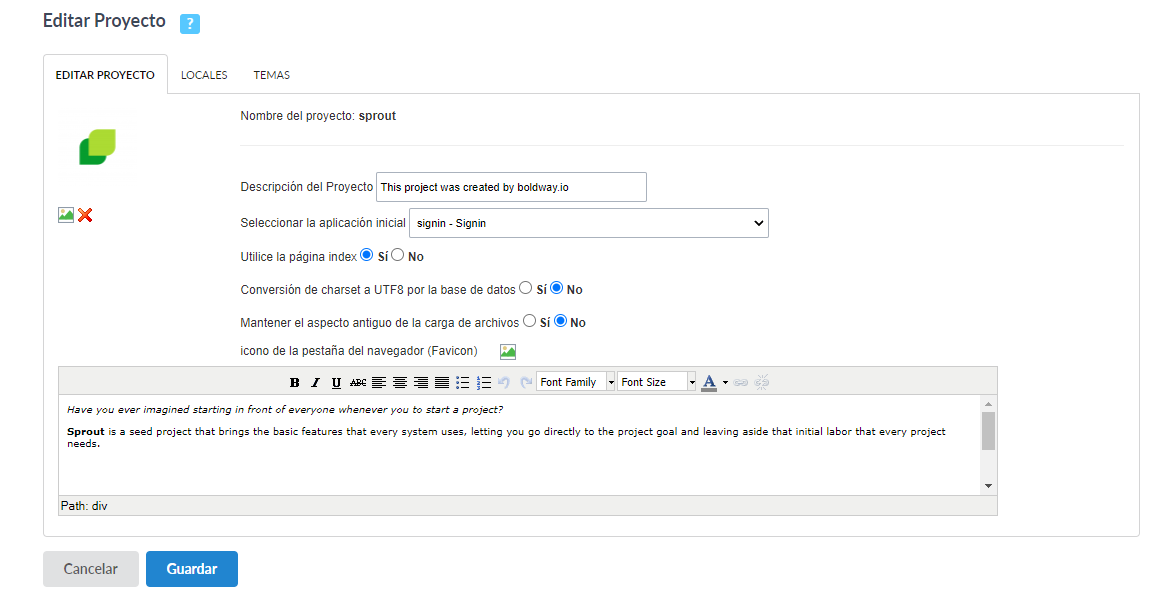Upload a favicon via image icon

pos(508,351)
